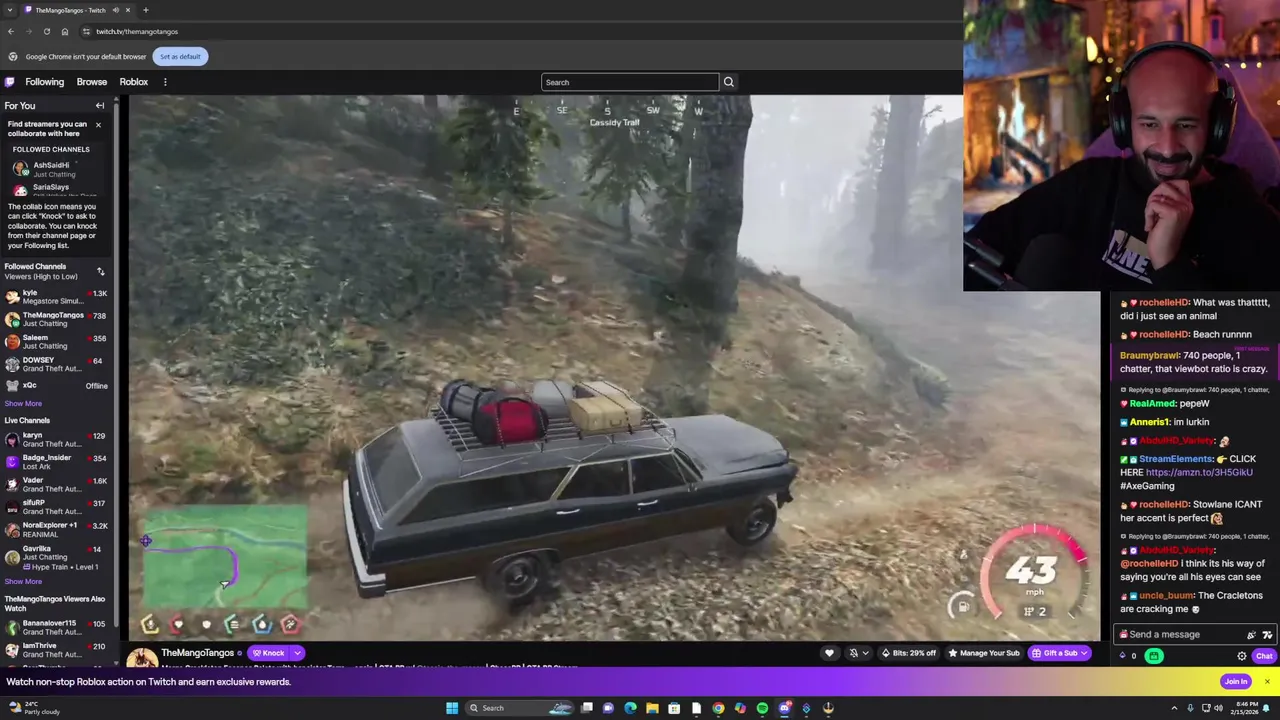Collapse the For You sidebar

[x=100, y=105]
